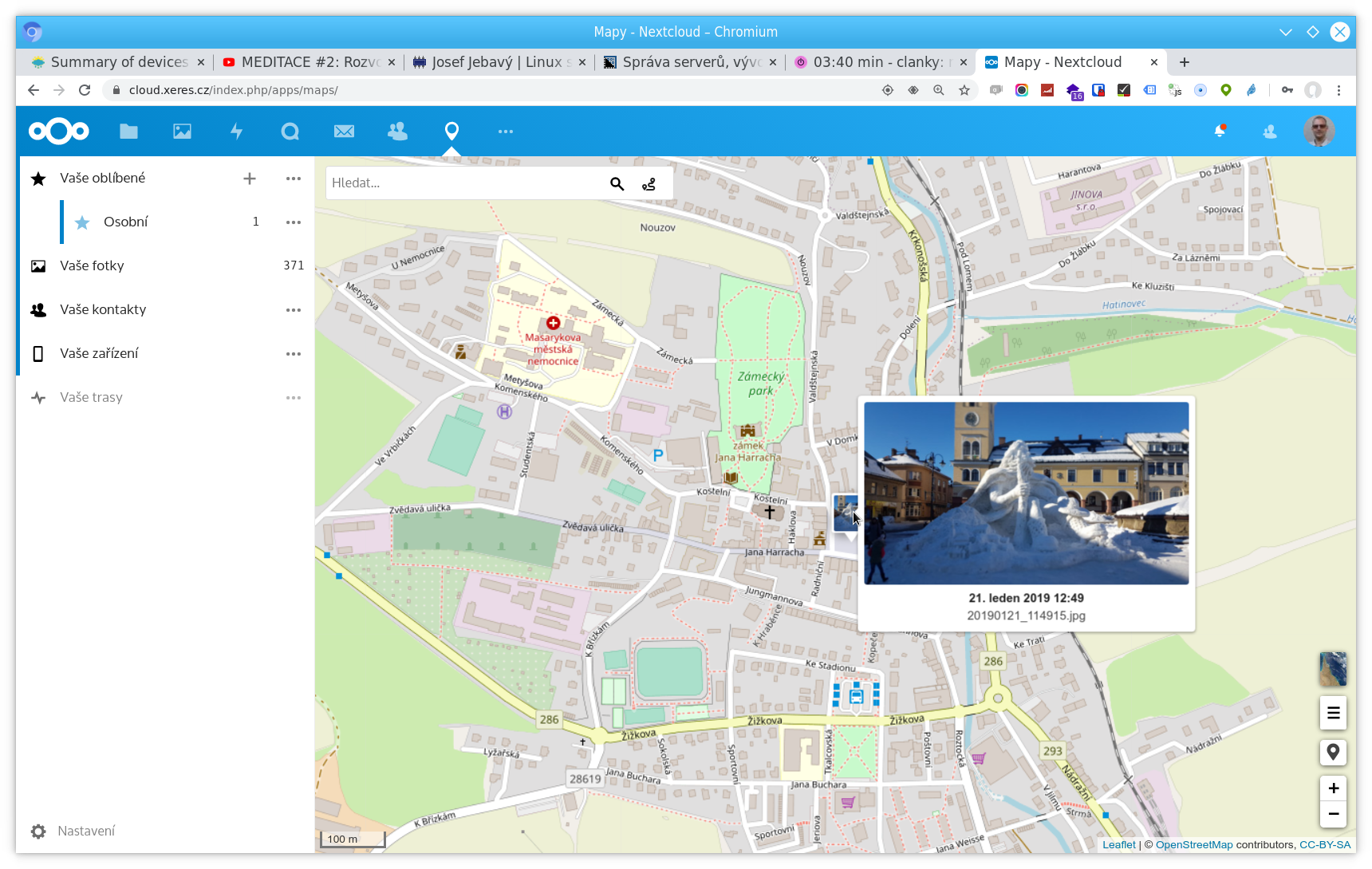Open the Mail envelope icon
Image resolution: width=1372 pixels, height=869 pixels.
tap(344, 132)
